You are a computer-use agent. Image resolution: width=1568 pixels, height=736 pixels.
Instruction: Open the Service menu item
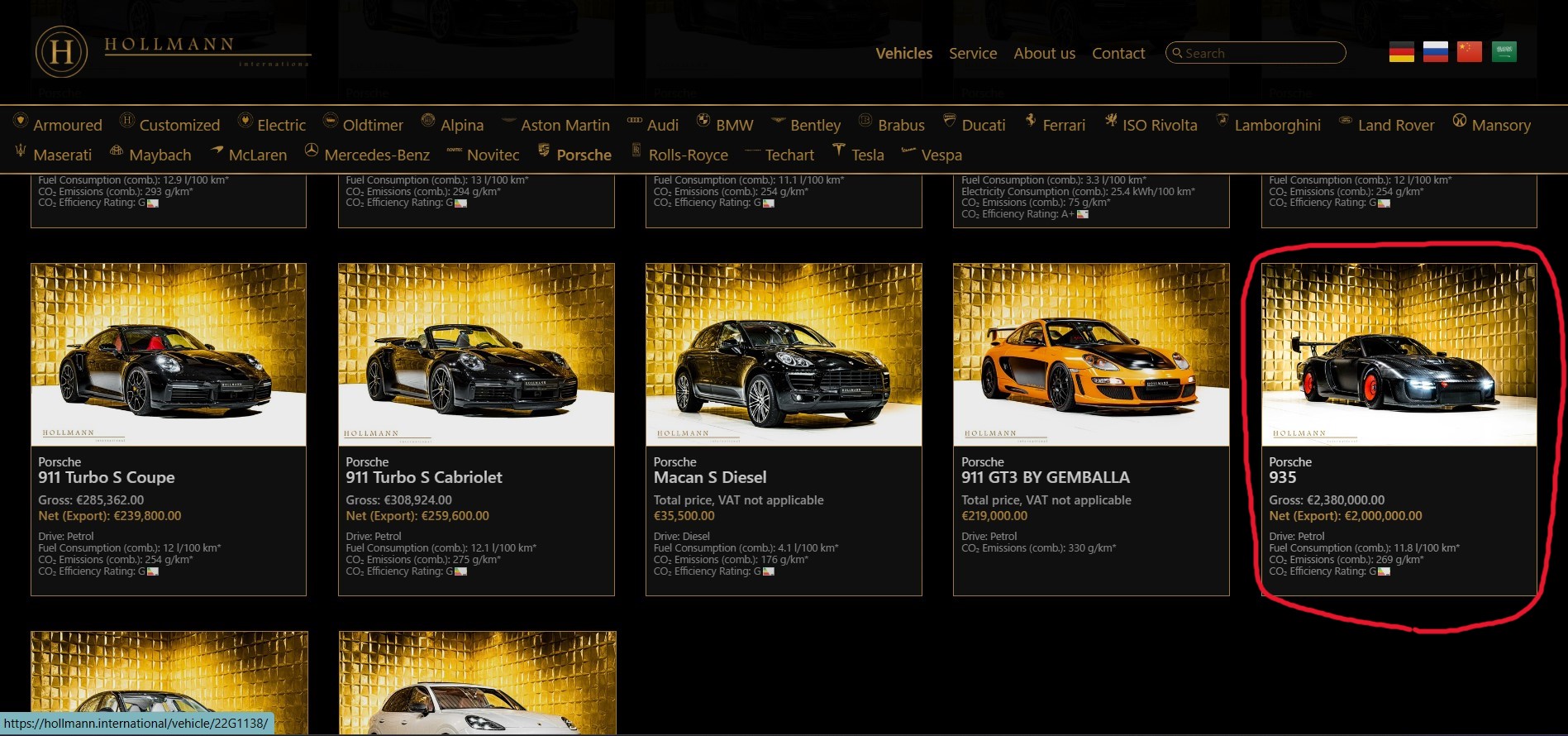coord(972,53)
